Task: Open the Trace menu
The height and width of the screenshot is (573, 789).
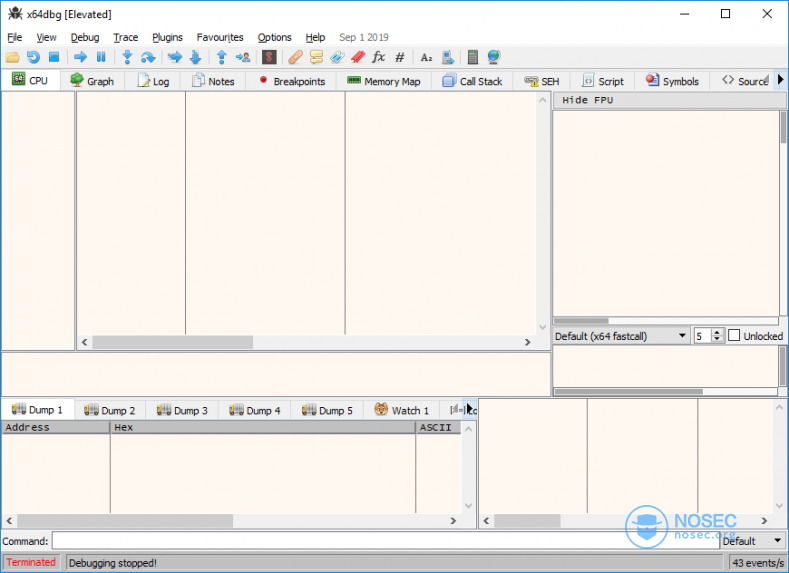Action: (125, 37)
